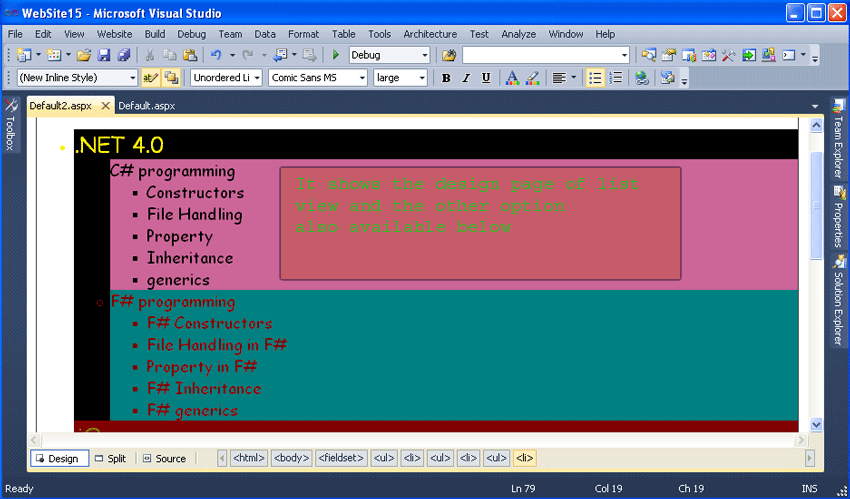Select the Default2.aspx tab
This screenshot has height=499, width=850.
coord(61,106)
